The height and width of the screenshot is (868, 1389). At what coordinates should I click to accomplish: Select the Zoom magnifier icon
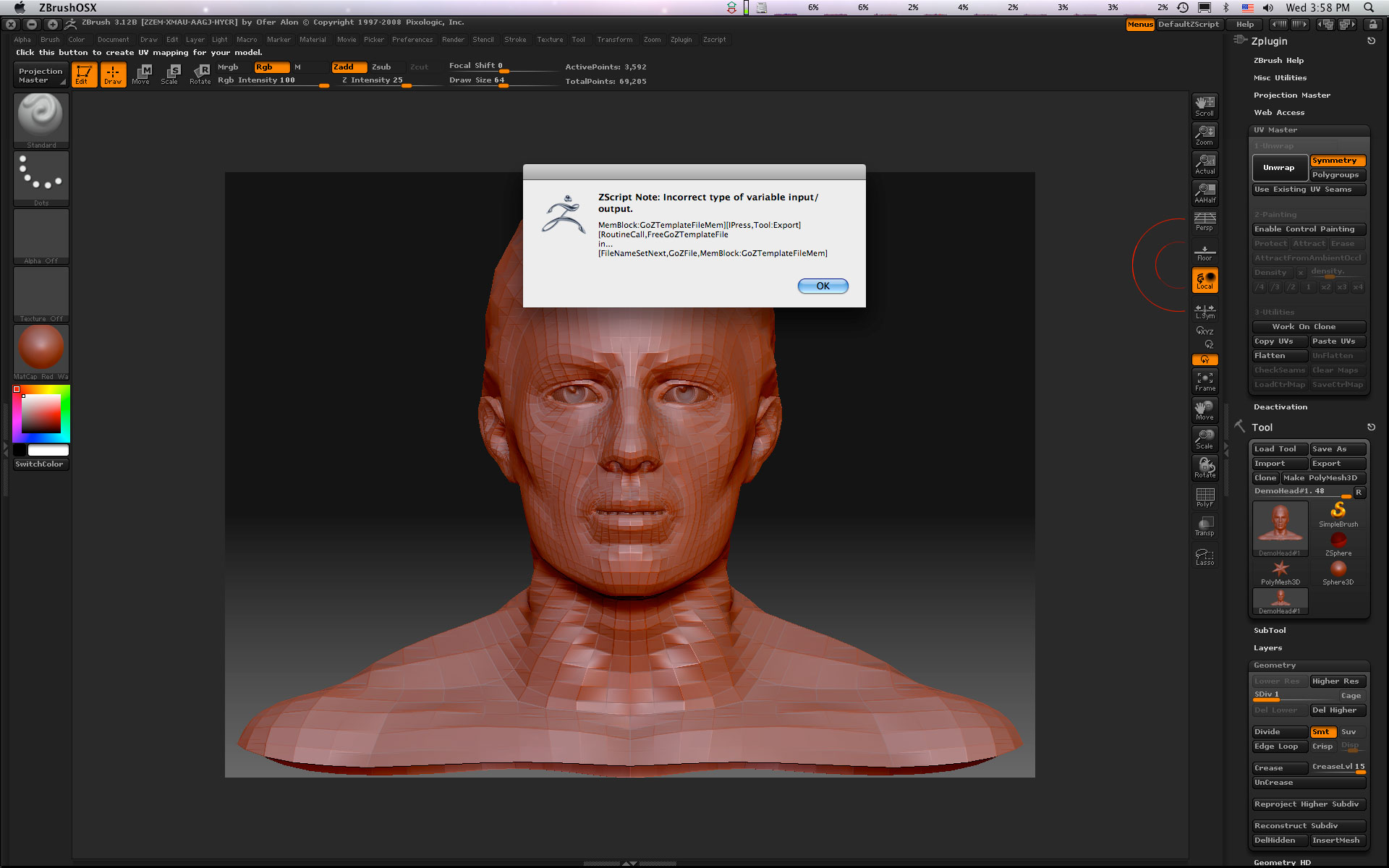[1205, 135]
